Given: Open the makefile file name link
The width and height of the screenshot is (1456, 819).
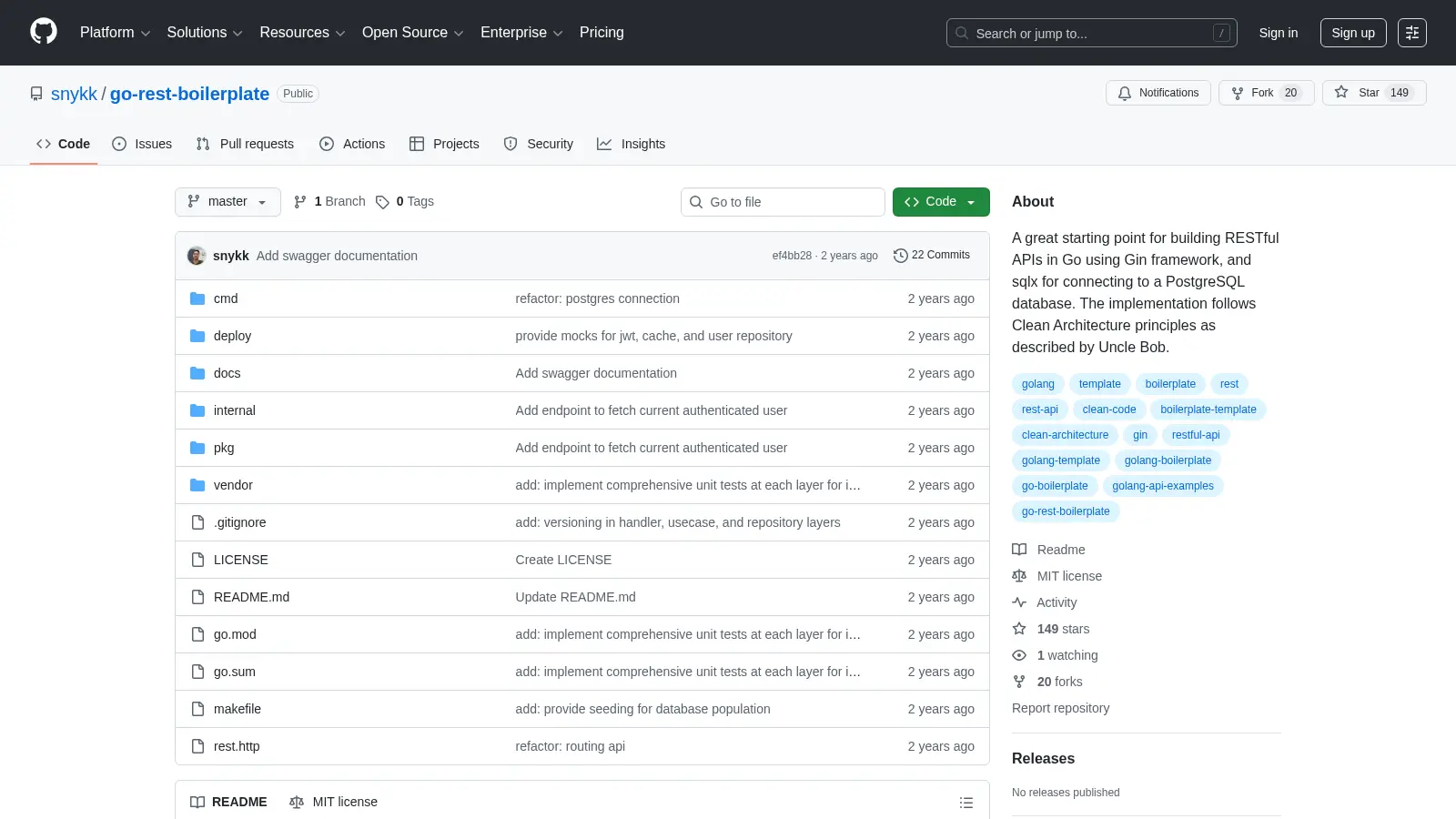Looking at the screenshot, I should [238, 709].
